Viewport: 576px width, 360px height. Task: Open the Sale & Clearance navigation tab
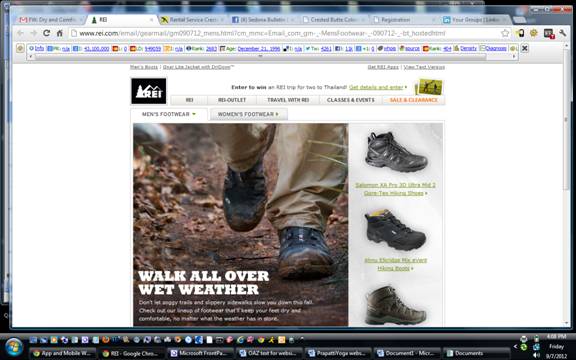[x=414, y=100]
